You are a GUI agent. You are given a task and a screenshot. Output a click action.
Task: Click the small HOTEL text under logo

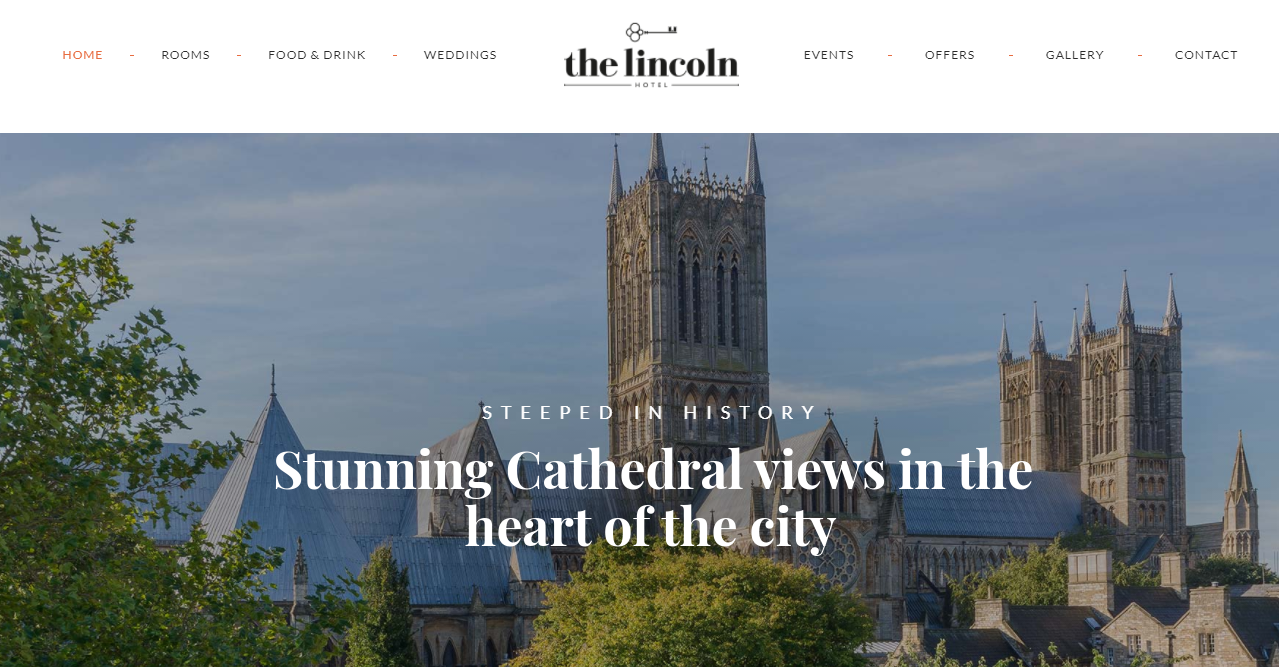coord(651,85)
